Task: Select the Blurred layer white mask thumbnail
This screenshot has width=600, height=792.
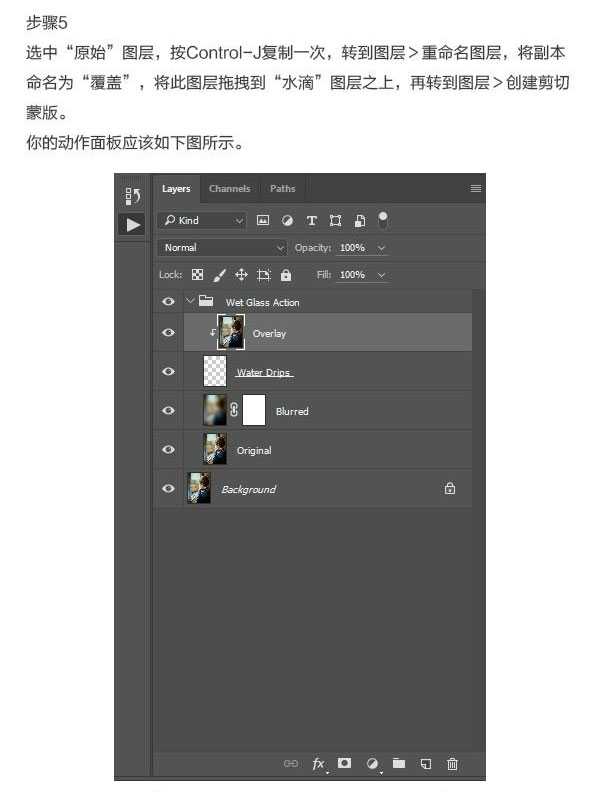Action: pos(254,410)
